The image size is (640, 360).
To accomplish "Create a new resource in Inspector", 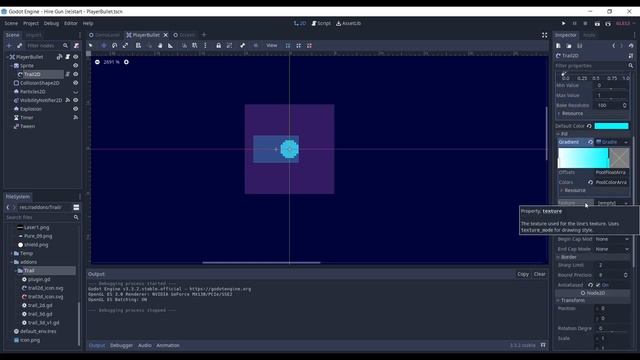I will pos(558,46).
